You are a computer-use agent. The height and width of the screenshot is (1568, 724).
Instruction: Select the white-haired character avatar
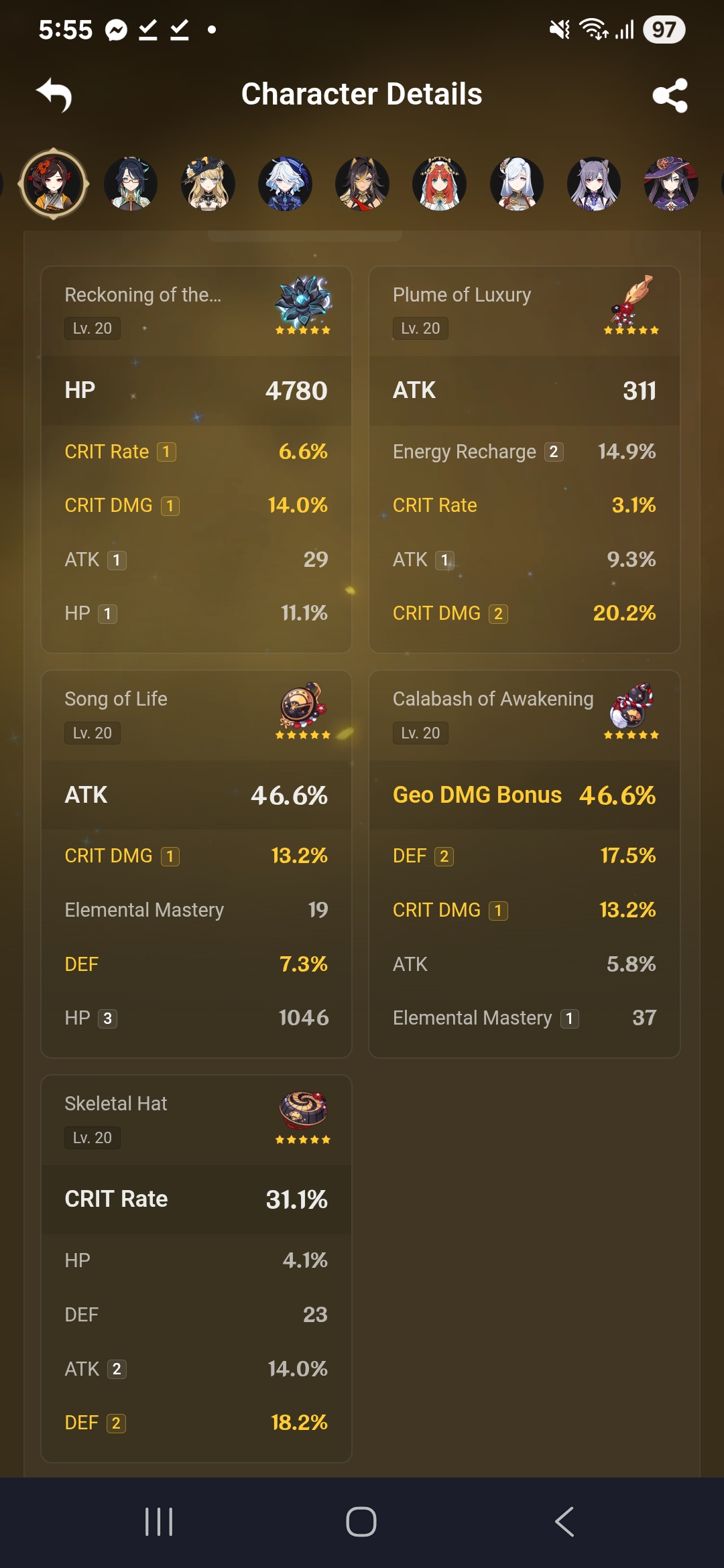coord(516,184)
